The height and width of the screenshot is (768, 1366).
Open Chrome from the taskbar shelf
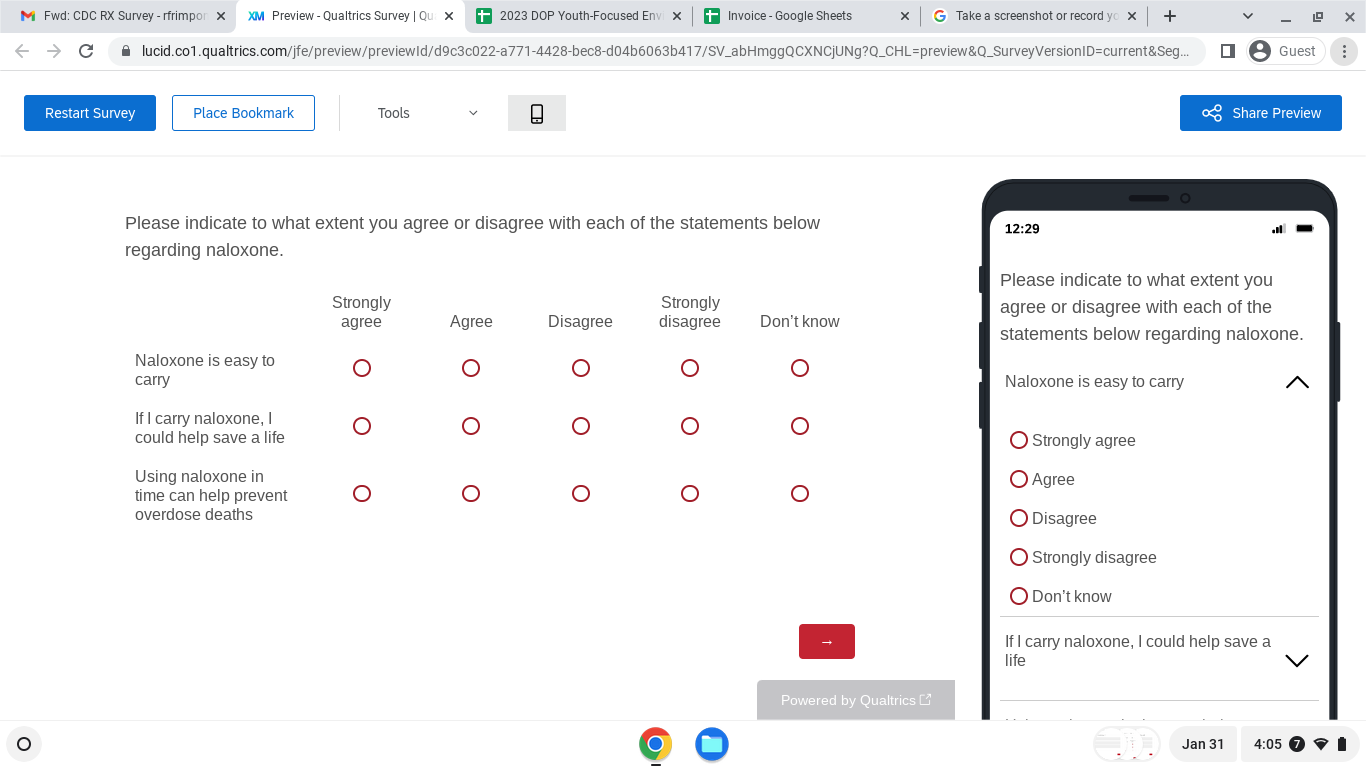(655, 744)
